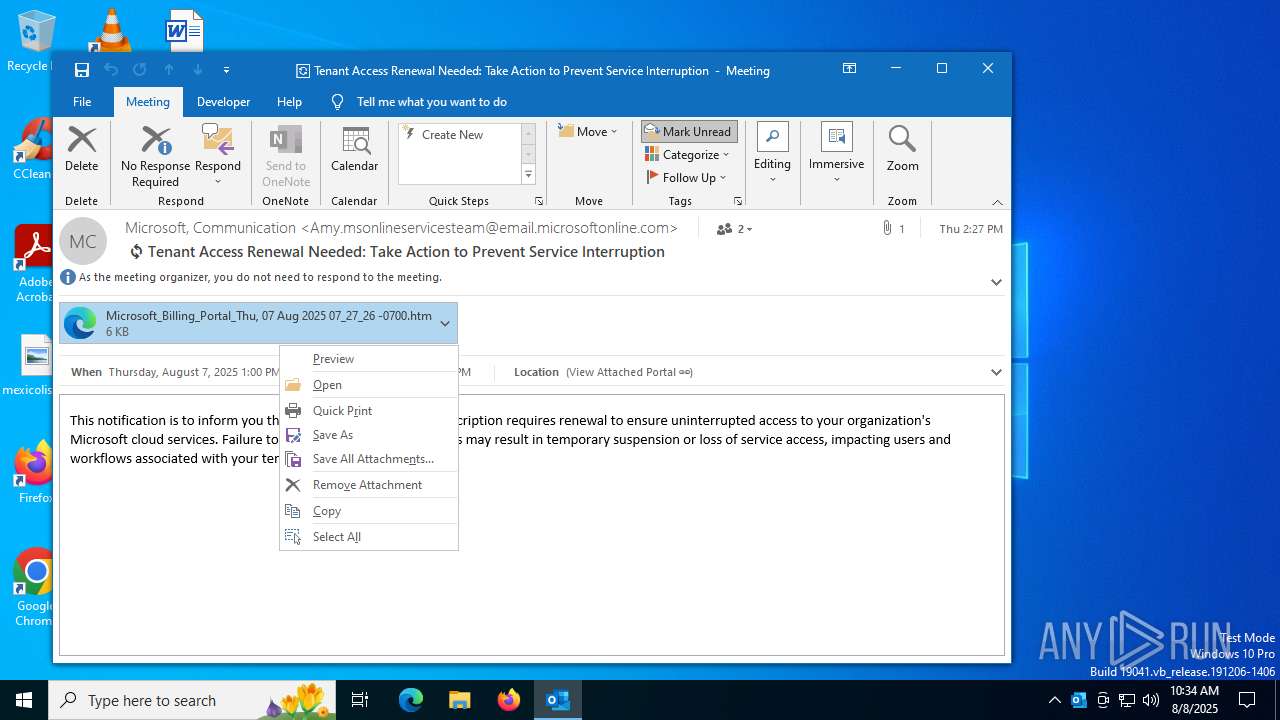Image resolution: width=1280 pixels, height=720 pixels.
Task: Click the Windows Start button
Action: [x=24, y=700]
